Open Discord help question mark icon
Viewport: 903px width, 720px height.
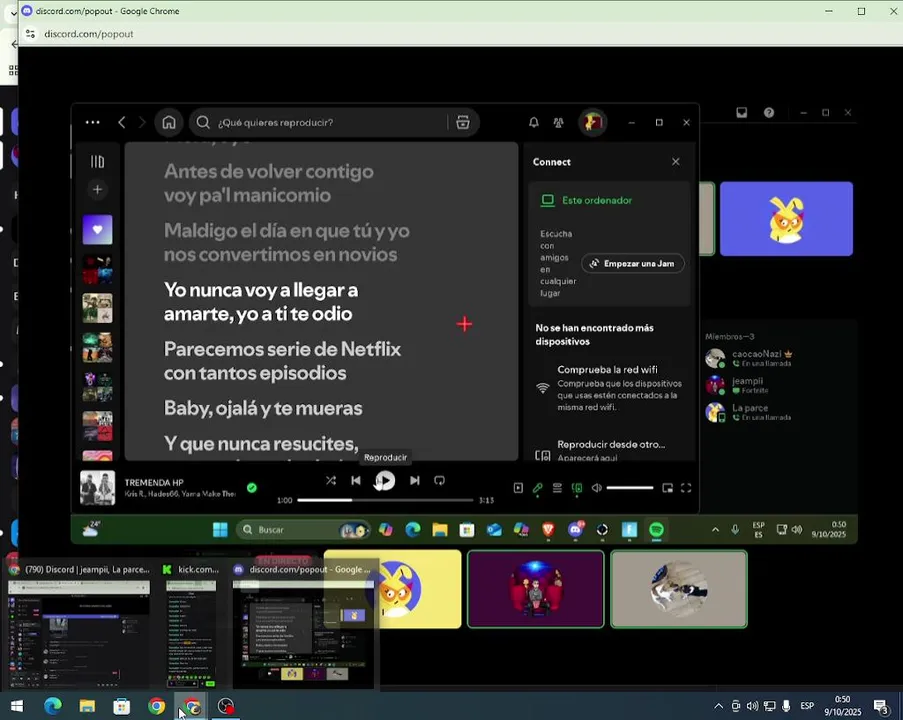pyautogui.click(x=769, y=112)
